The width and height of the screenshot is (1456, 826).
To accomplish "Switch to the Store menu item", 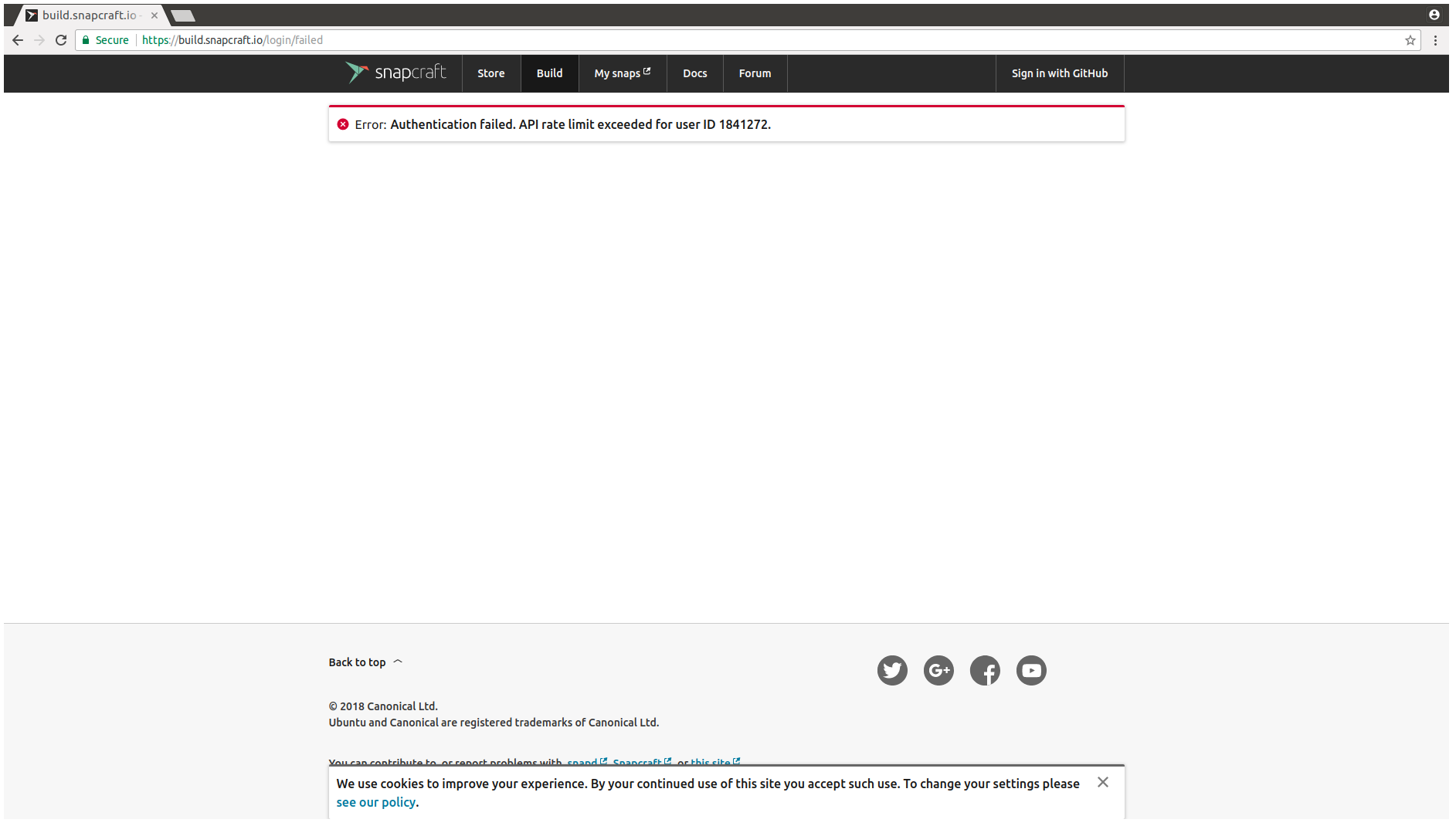I will [x=490, y=73].
